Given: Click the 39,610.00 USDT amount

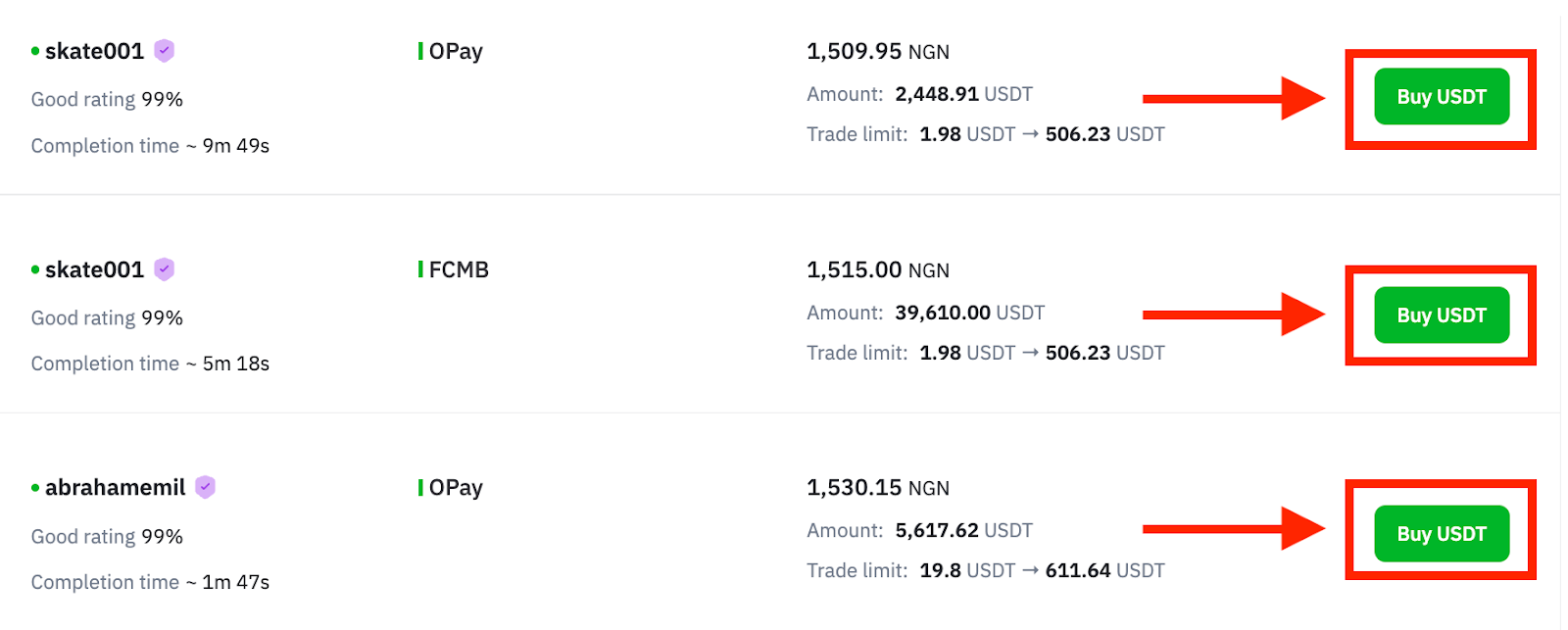Looking at the screenshot, I should pos(970,313).
